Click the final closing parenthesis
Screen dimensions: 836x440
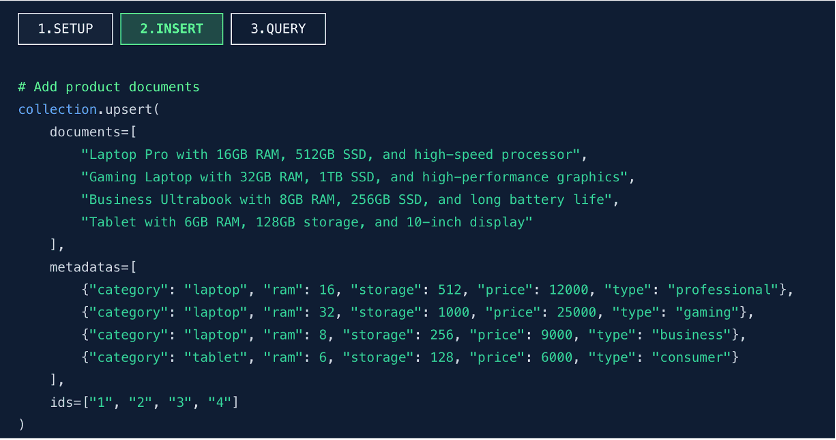pyautogui.click(x=21, y=425)
